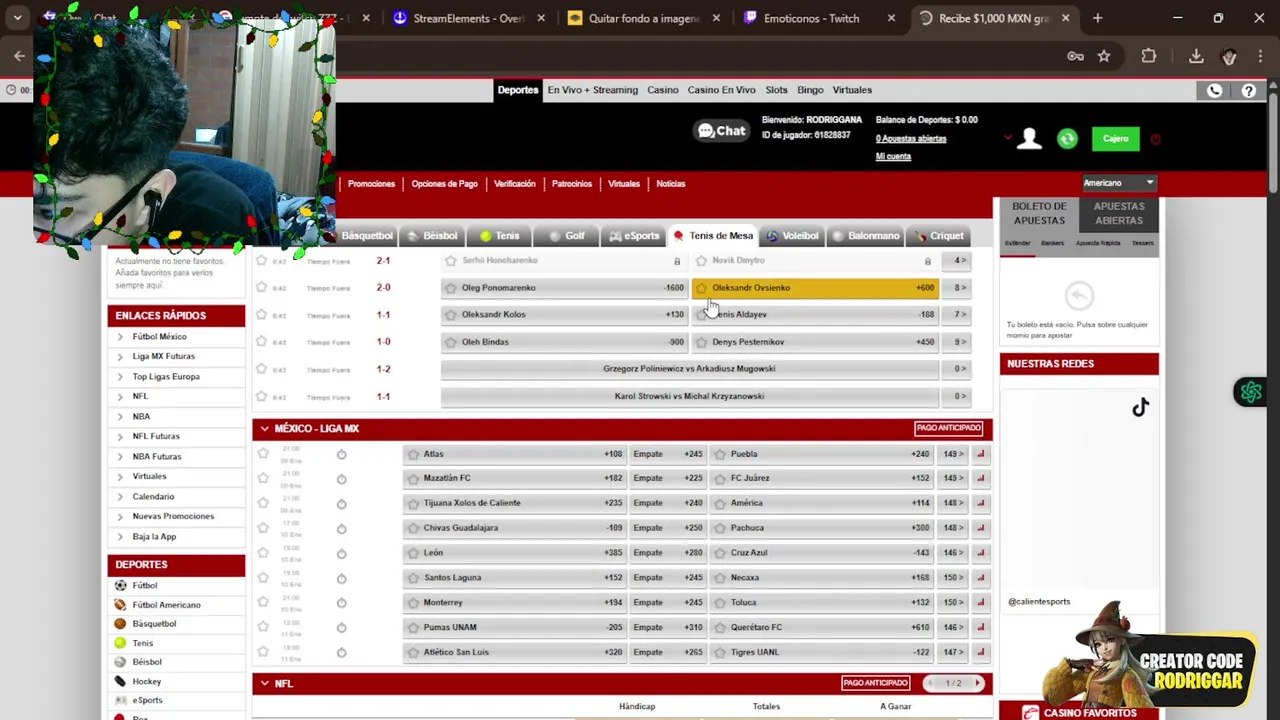Toggle star next to Oleksandr Kolos
This screenshot has height=720, width=1280.
tap(451, 315)
